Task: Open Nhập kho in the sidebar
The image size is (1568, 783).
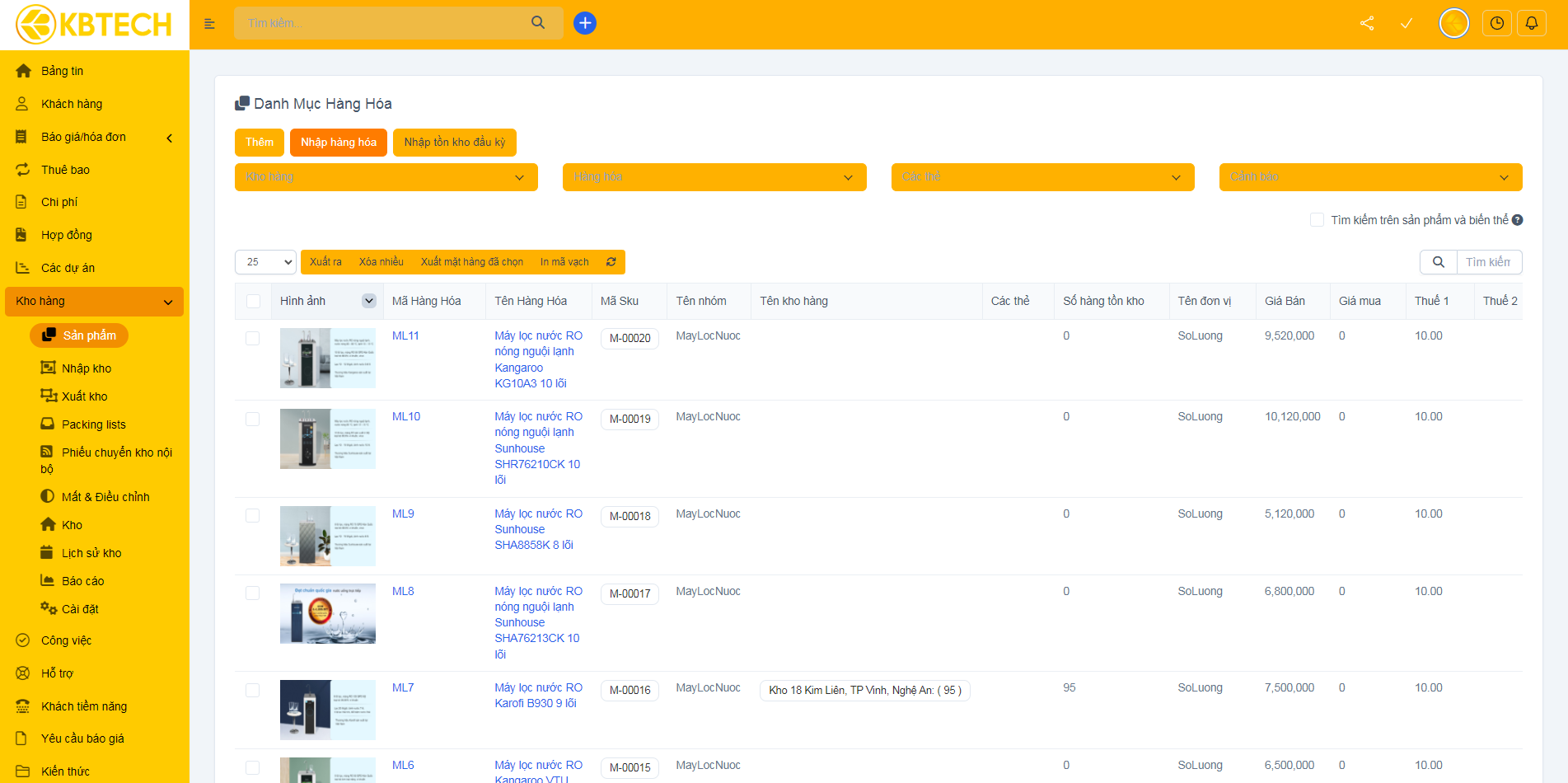Action: tap(86, 368)
